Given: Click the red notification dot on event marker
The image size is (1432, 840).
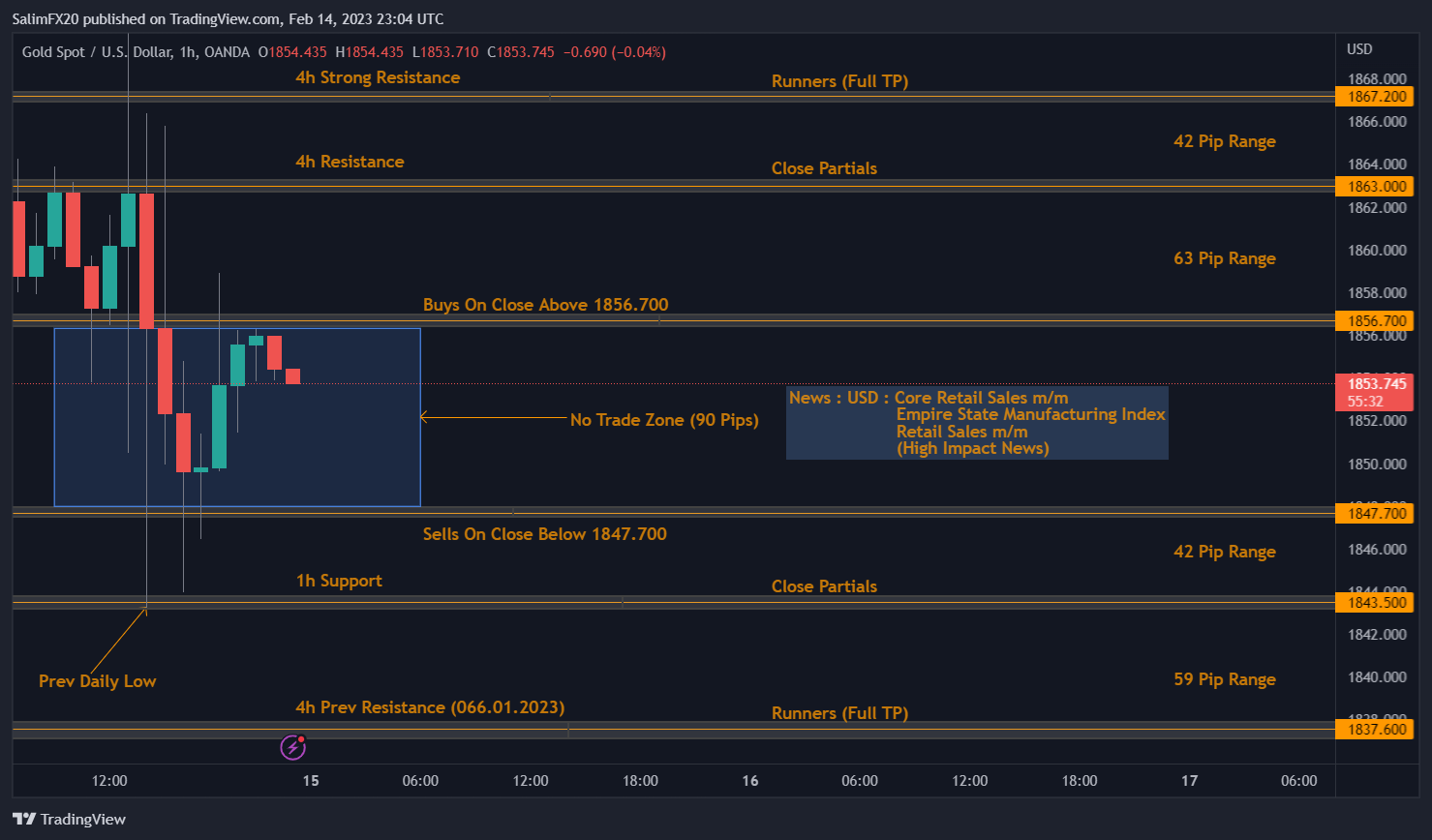Looking at the screenshot, I should [302, 737].
